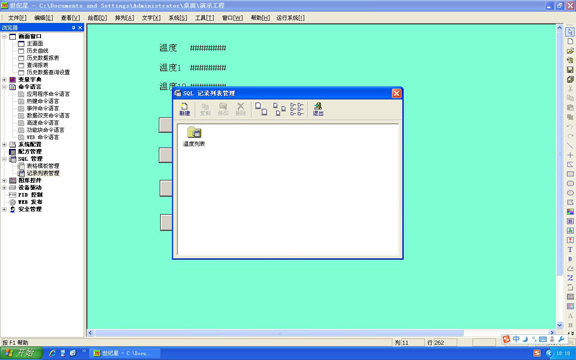
Task: Collapse the 画面窗口 tree node
Action: pos(4,36)
